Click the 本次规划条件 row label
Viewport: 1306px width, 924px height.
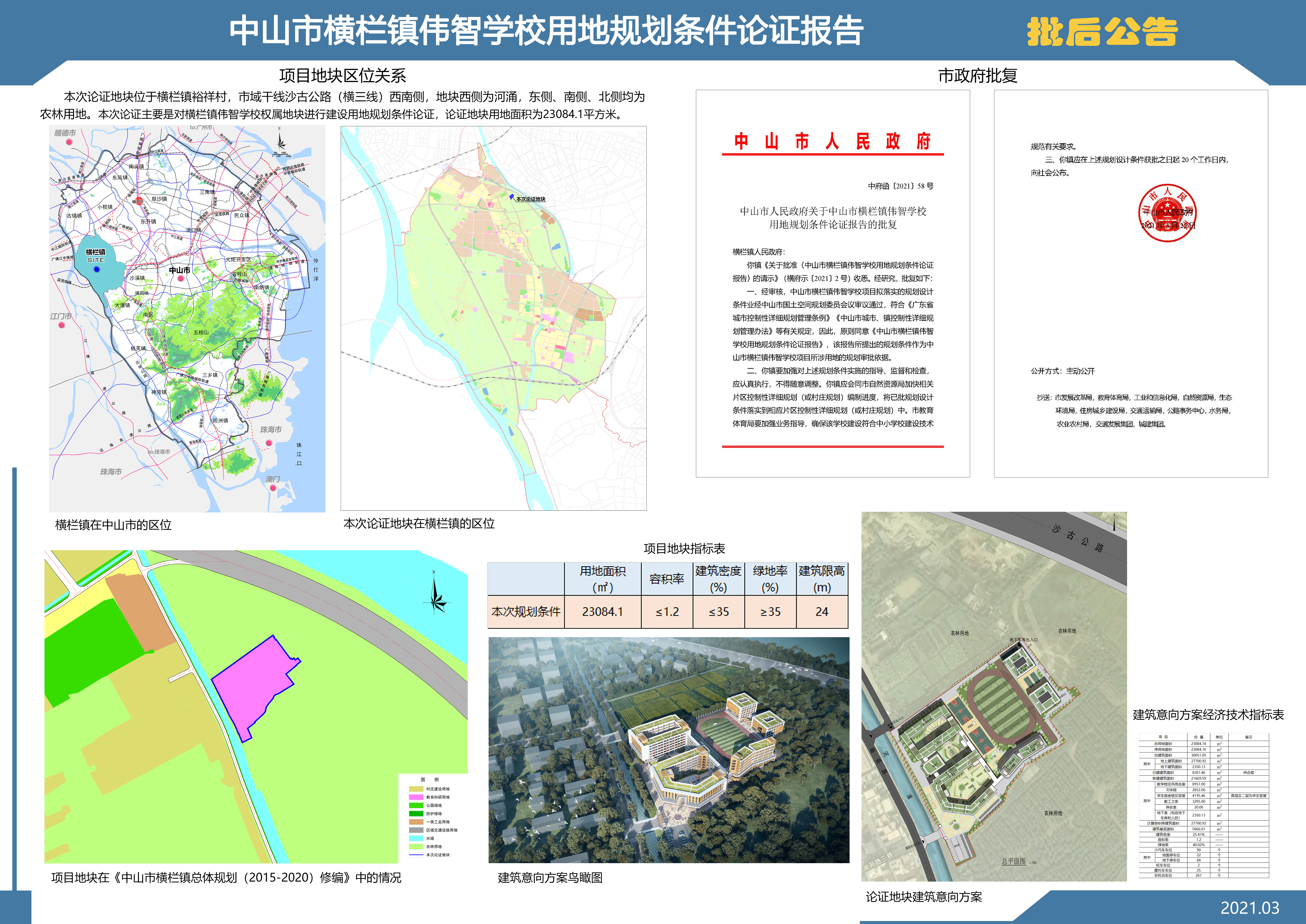tap(526, 612)
